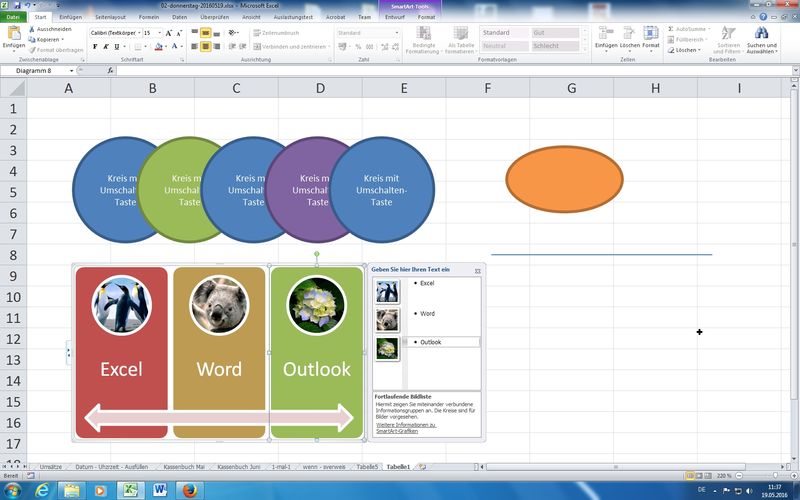Screen dimensions: 800x500
Task: Click the Ausschneiden scissors icon
Action: tap(31, 29)
